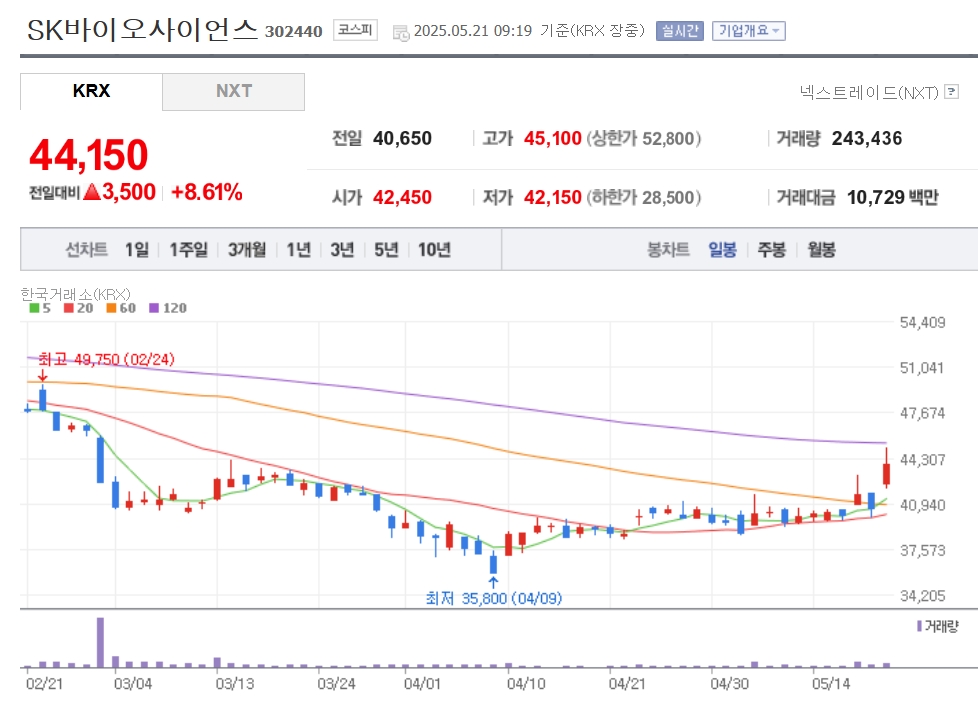Click the current price 44,150
Screen dimensions: 978x709
click(89, 155)
